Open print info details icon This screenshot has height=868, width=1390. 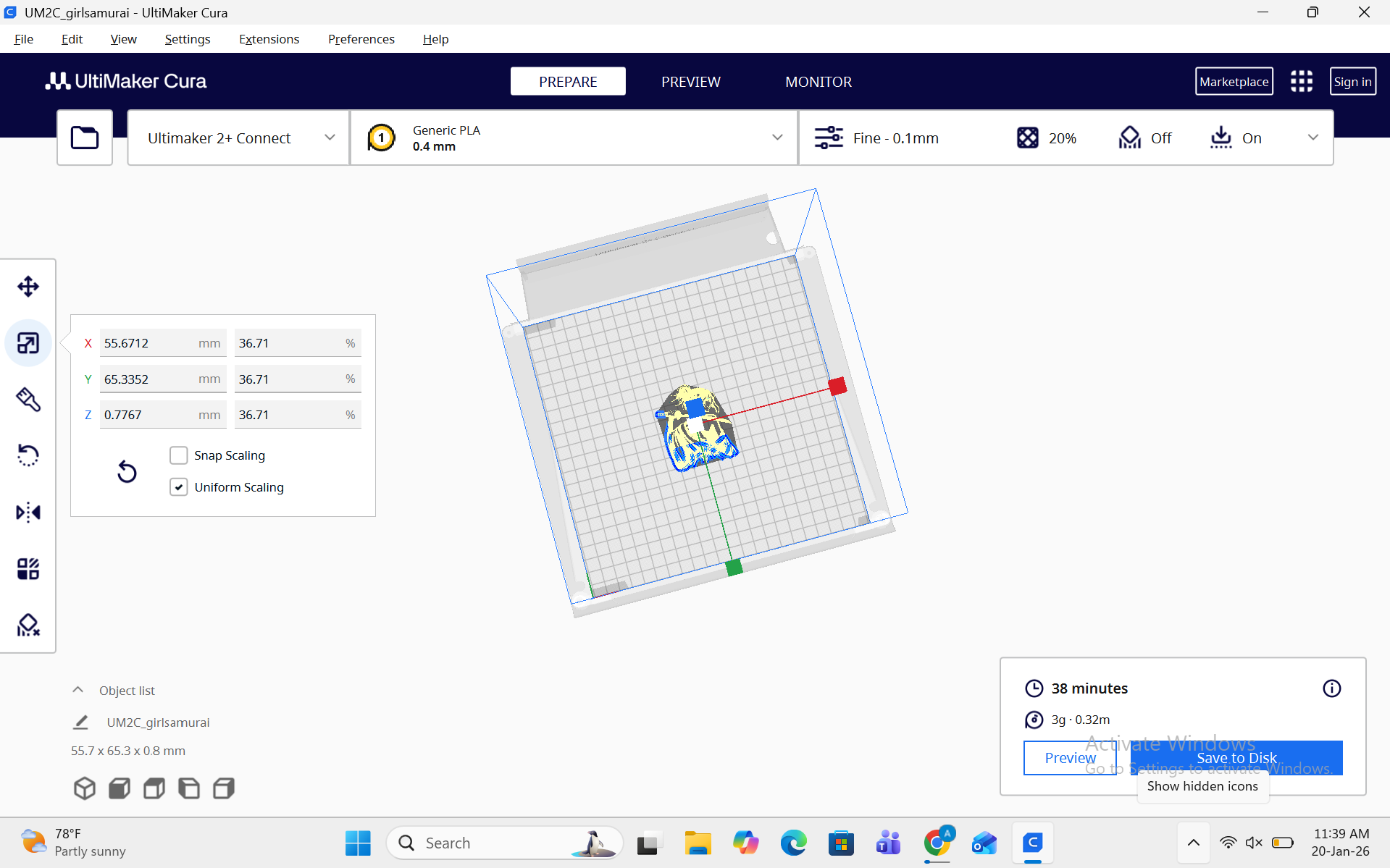click(x=1331, y=688)
